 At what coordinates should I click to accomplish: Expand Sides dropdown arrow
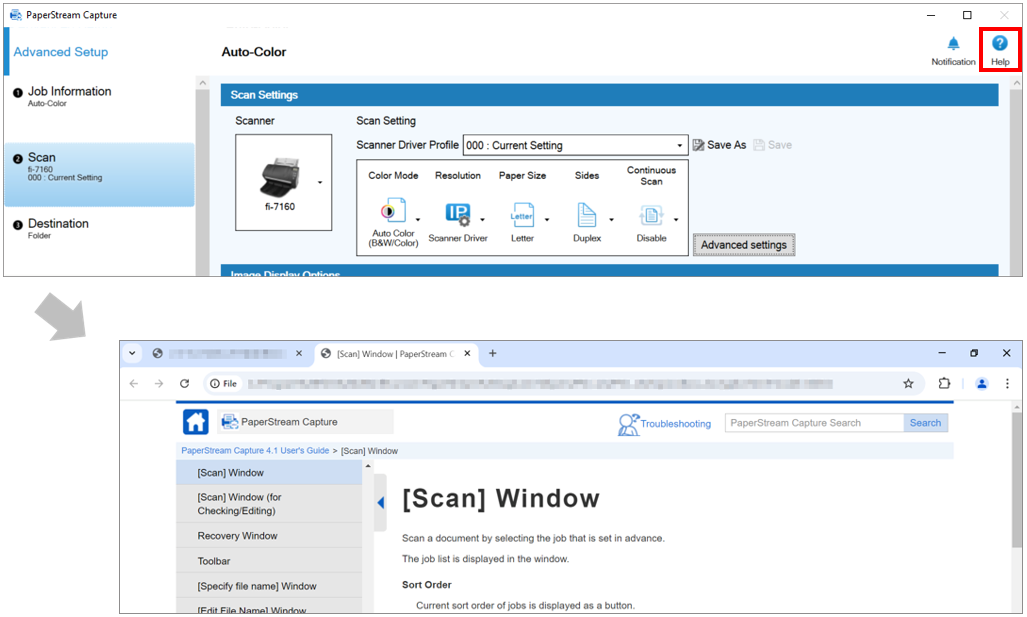pyautogui.click(x=611, y=220)
